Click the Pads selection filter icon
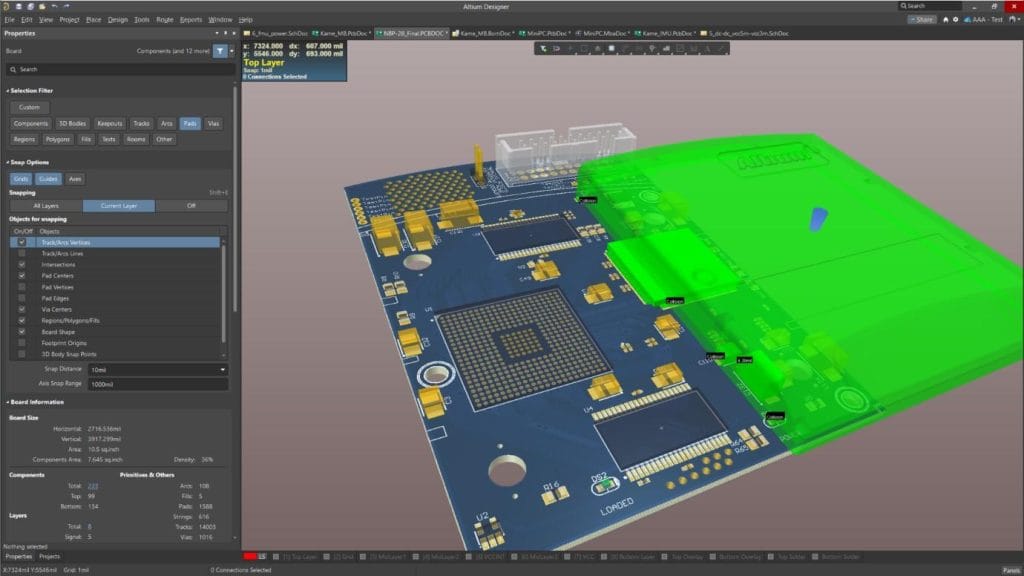The width and height of the screenshot is (1024, 576). (x=192, y=123)
